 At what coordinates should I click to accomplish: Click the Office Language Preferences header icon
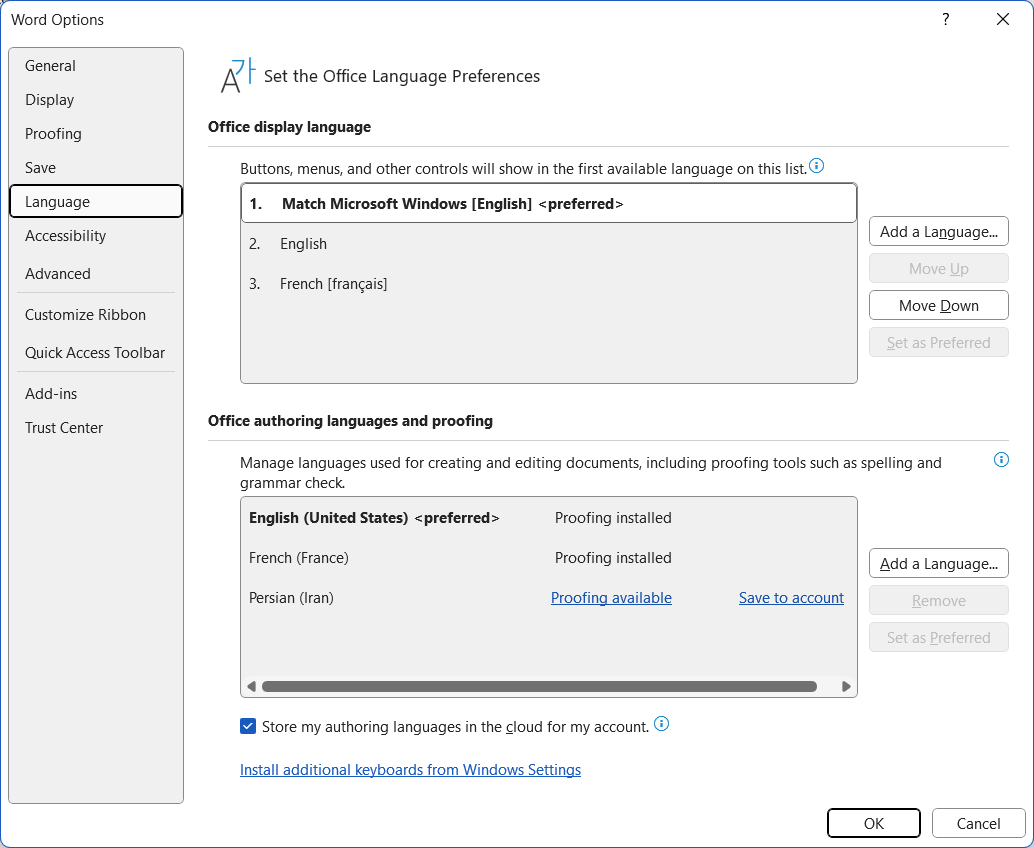[x=237, y=76]
